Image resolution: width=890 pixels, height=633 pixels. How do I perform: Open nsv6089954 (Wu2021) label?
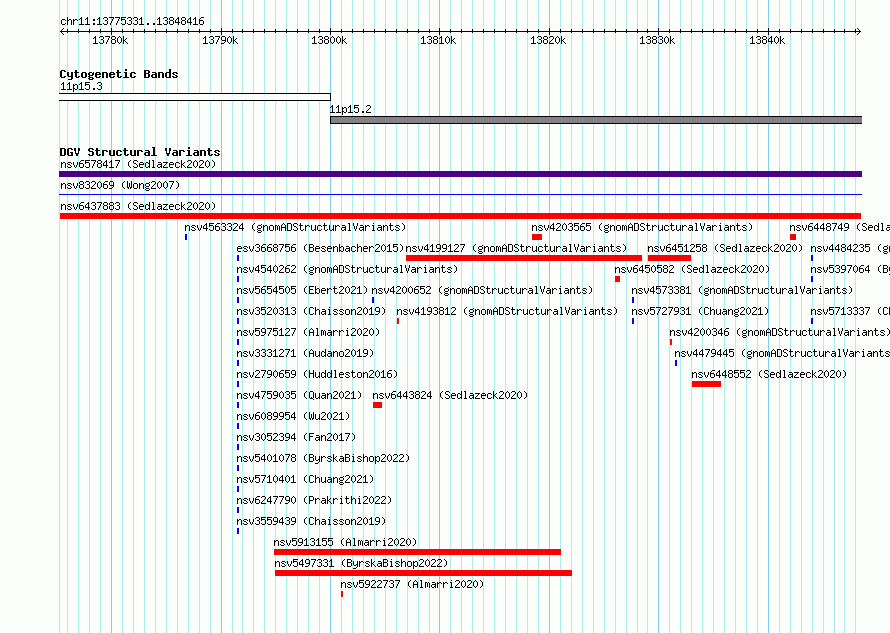pos(293,416)
